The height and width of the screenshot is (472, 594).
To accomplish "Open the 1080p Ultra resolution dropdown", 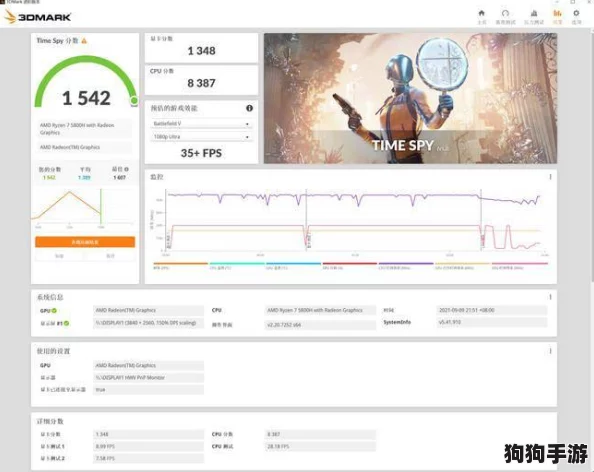I will click(x=201, y=136).
